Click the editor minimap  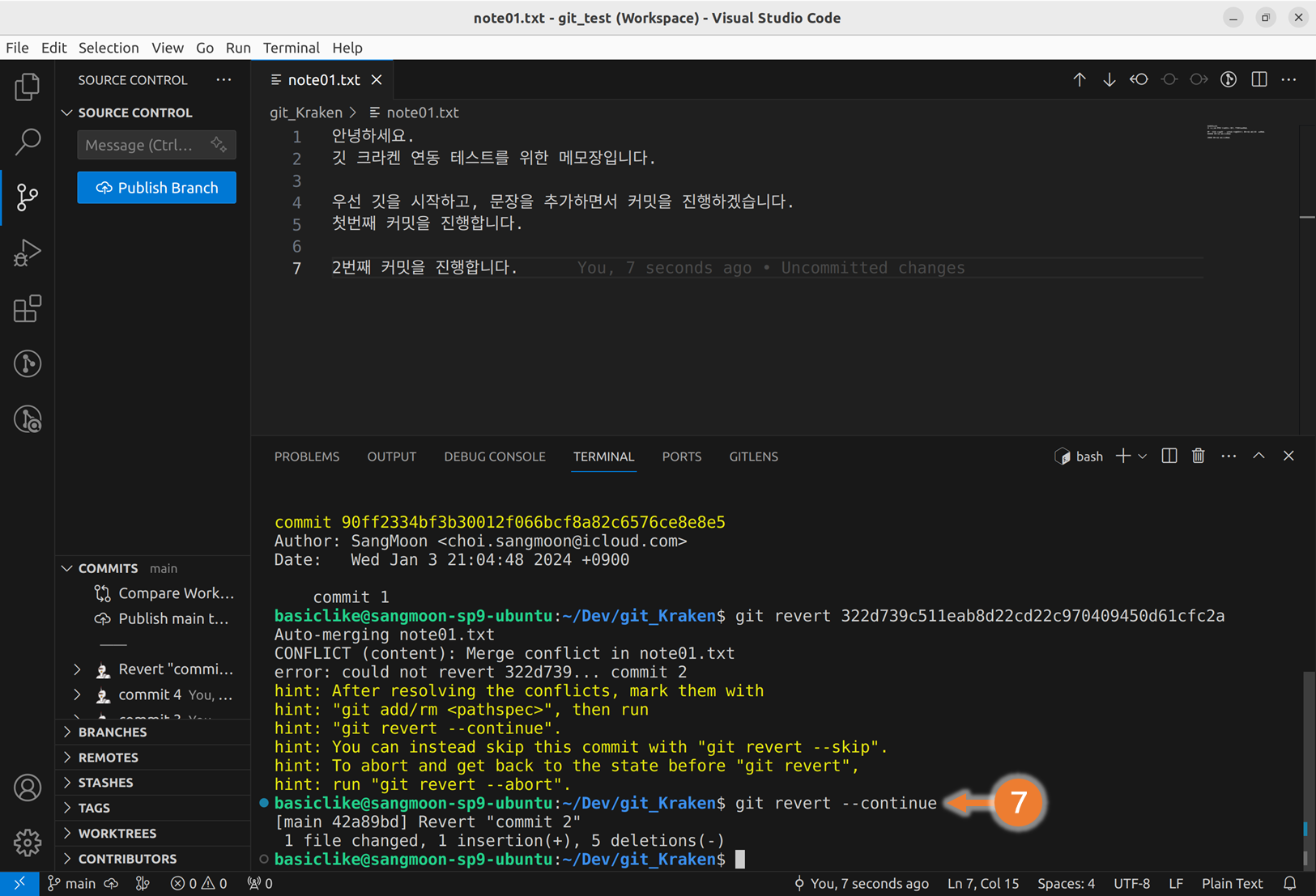tap(1236, 132)
